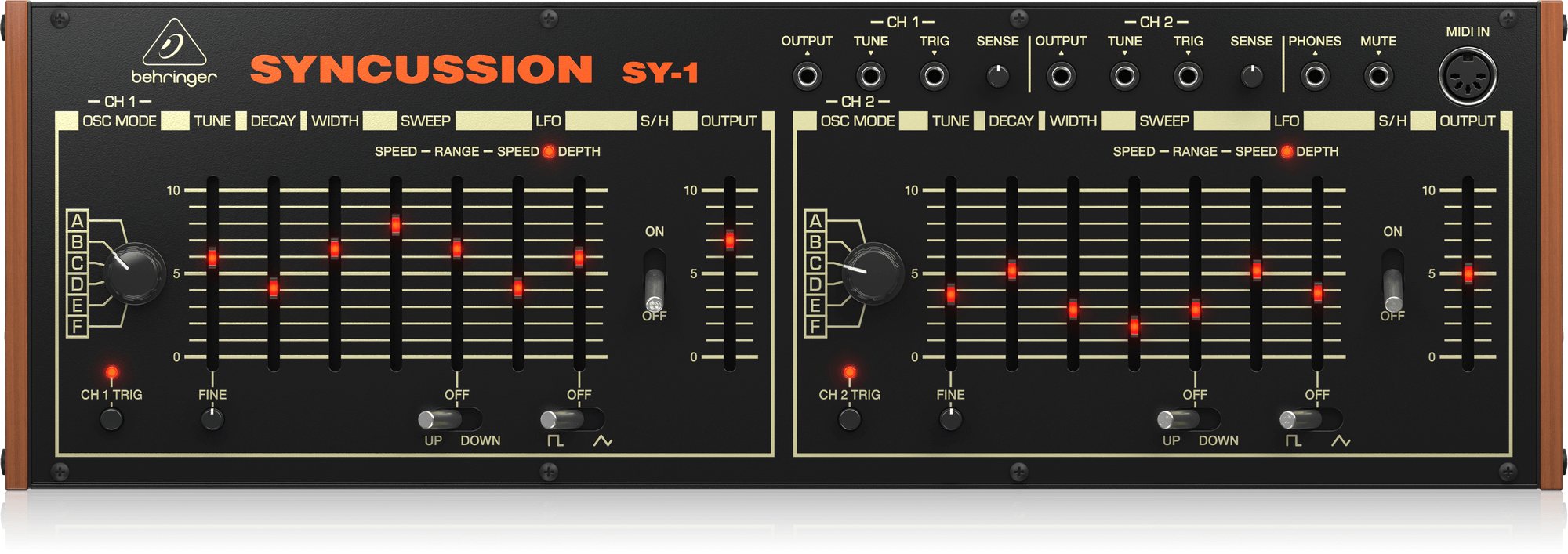The height and width of the screenshot is (554, 1568).
Task: Click the CH 2 TRIG jack
Action: pos(1188,77)
